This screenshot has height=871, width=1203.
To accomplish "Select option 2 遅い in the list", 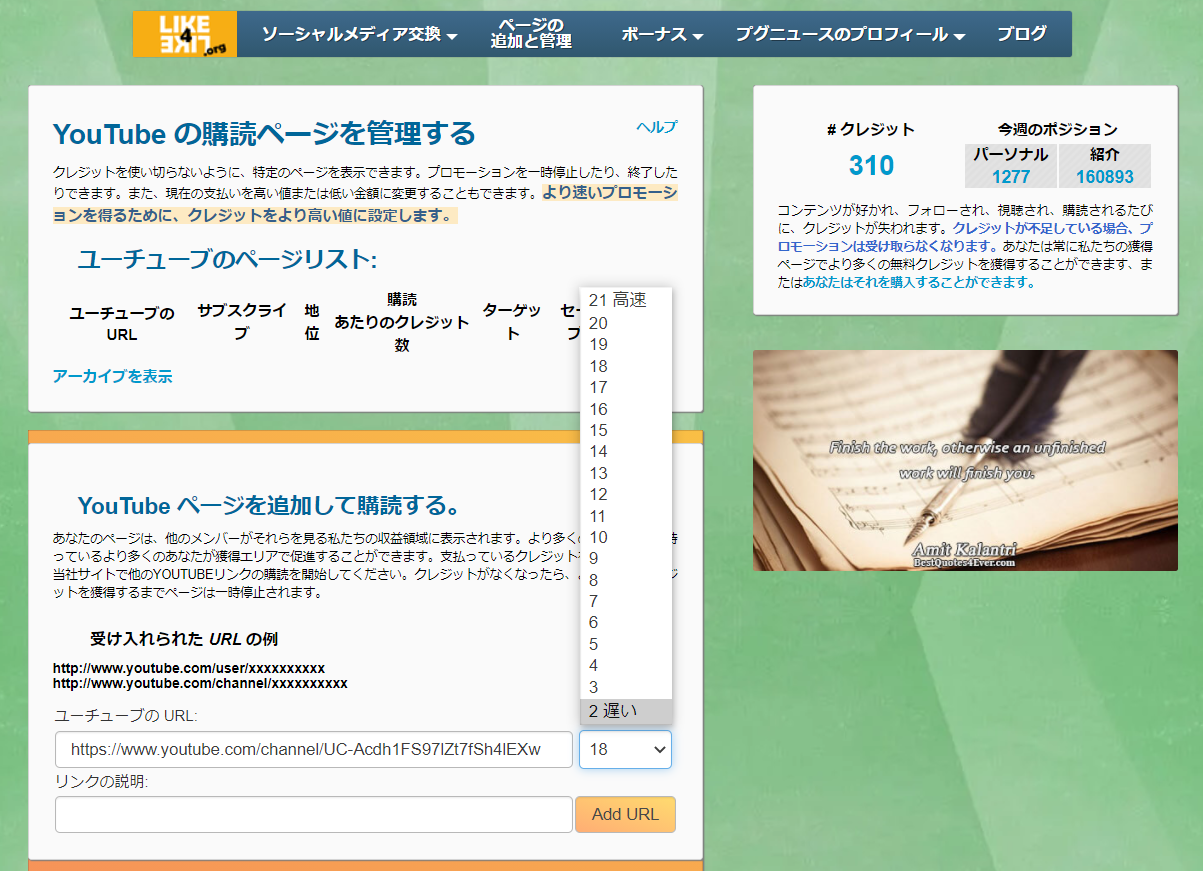I will 626,711.
